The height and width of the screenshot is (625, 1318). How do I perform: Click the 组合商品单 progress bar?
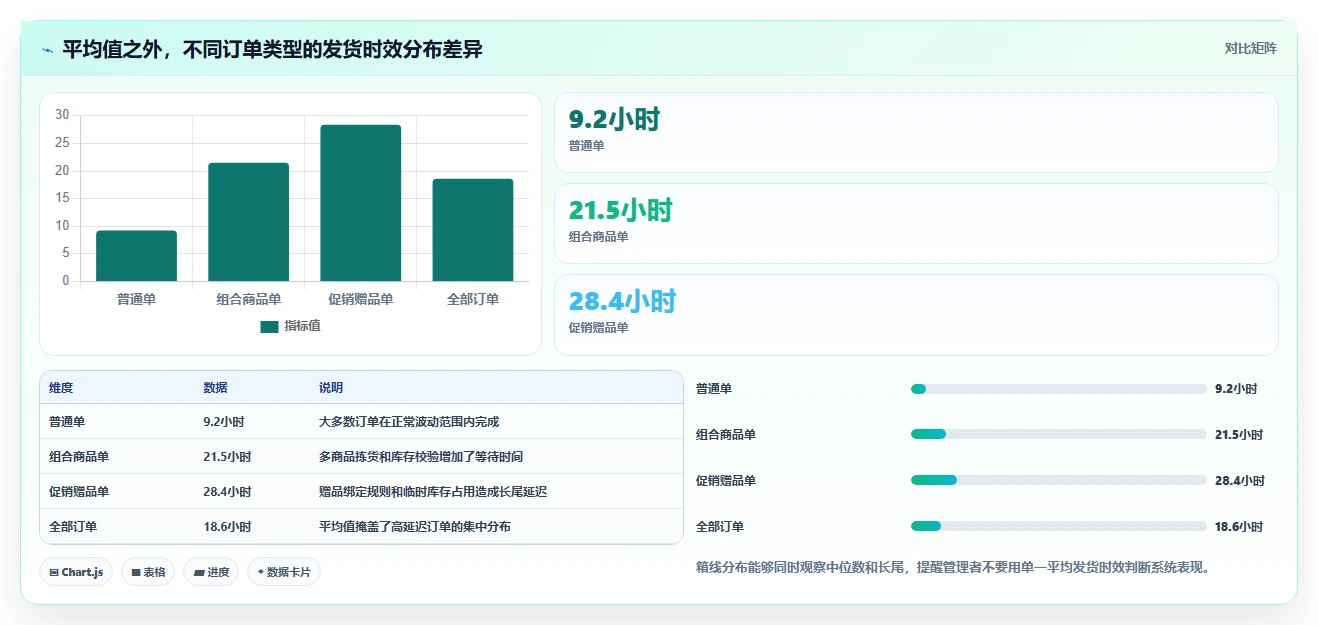[x=1058, y=435]
